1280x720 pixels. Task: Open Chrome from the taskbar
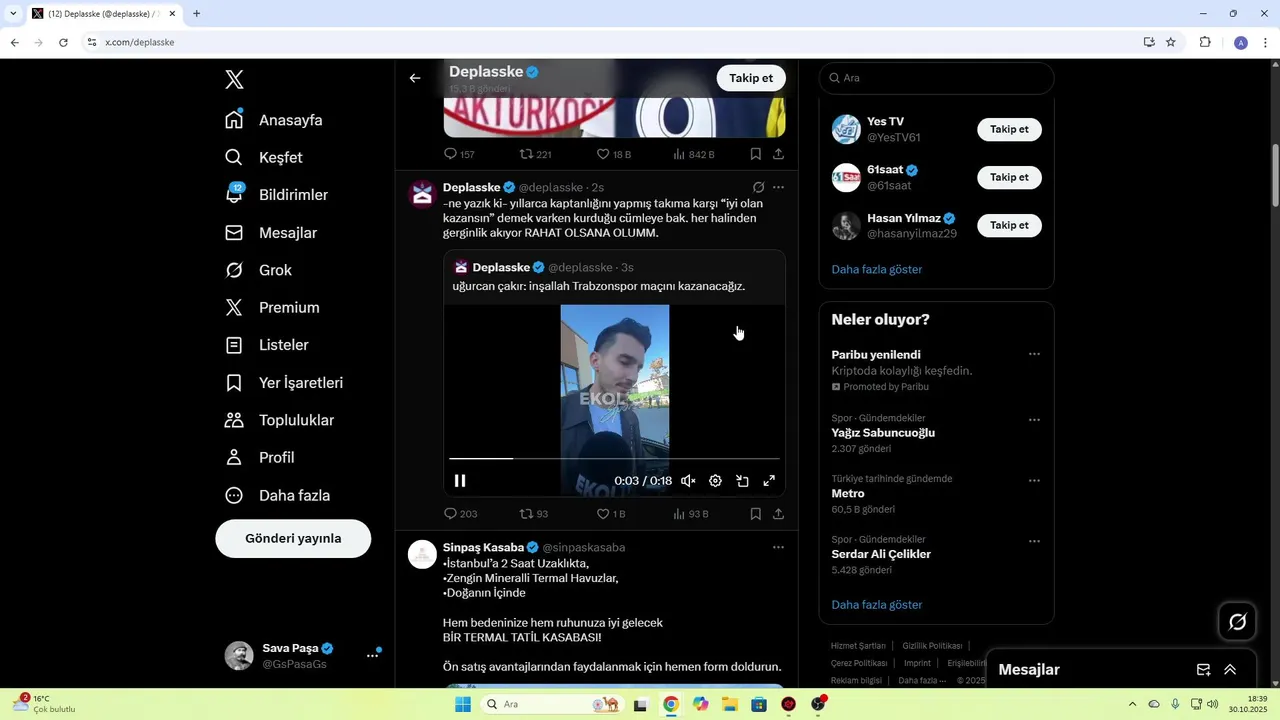click(671, 704)
